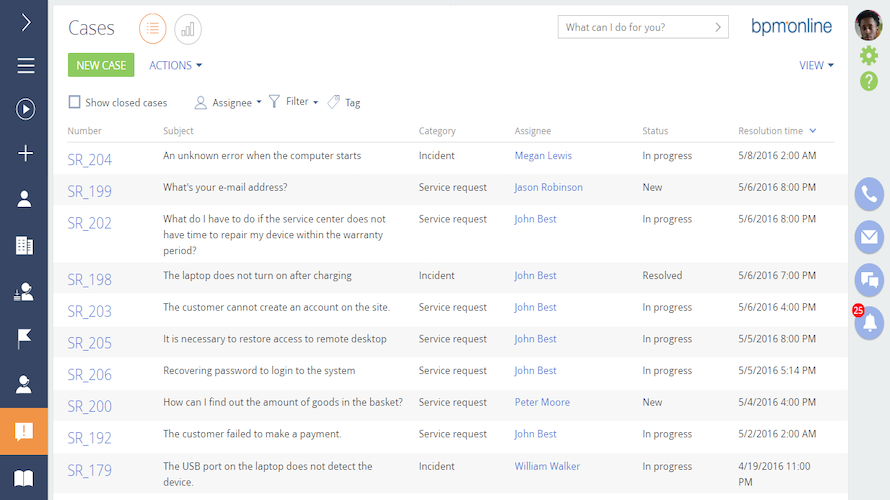Open the notifications bell icon

[870, 322]
